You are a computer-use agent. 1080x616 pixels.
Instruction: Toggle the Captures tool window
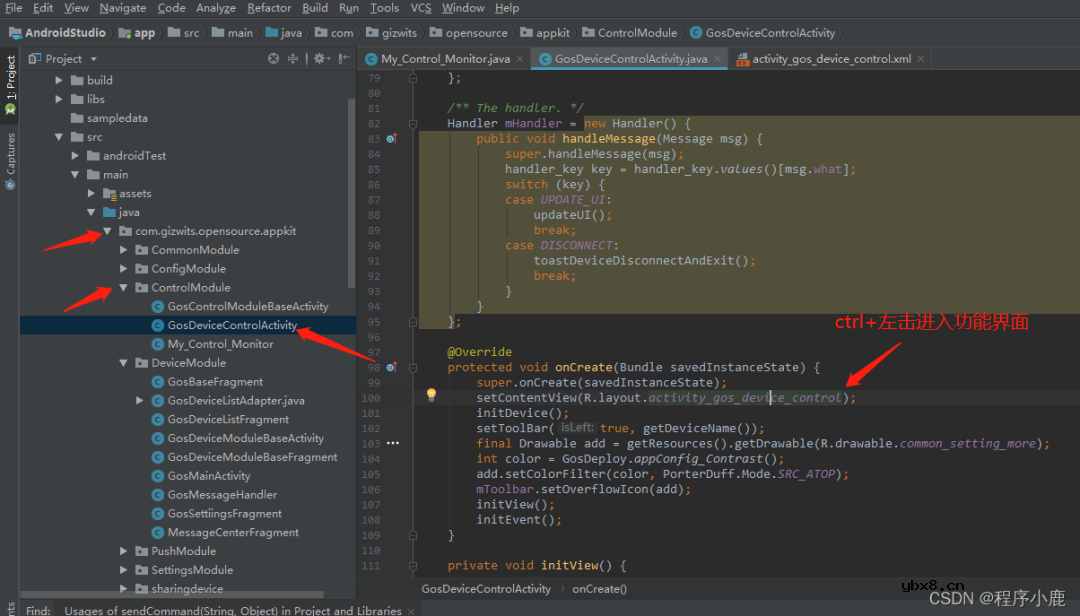coord(10,156)
